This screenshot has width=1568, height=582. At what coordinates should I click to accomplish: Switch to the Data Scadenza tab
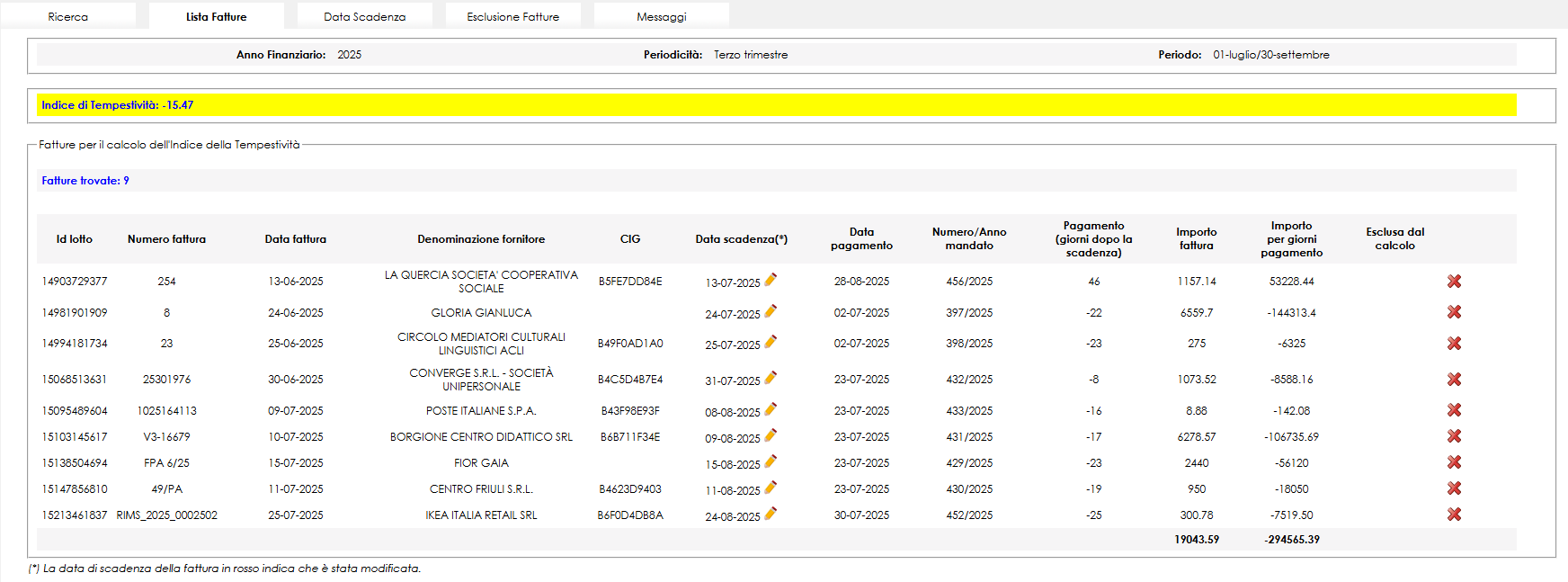pos(364,16)
